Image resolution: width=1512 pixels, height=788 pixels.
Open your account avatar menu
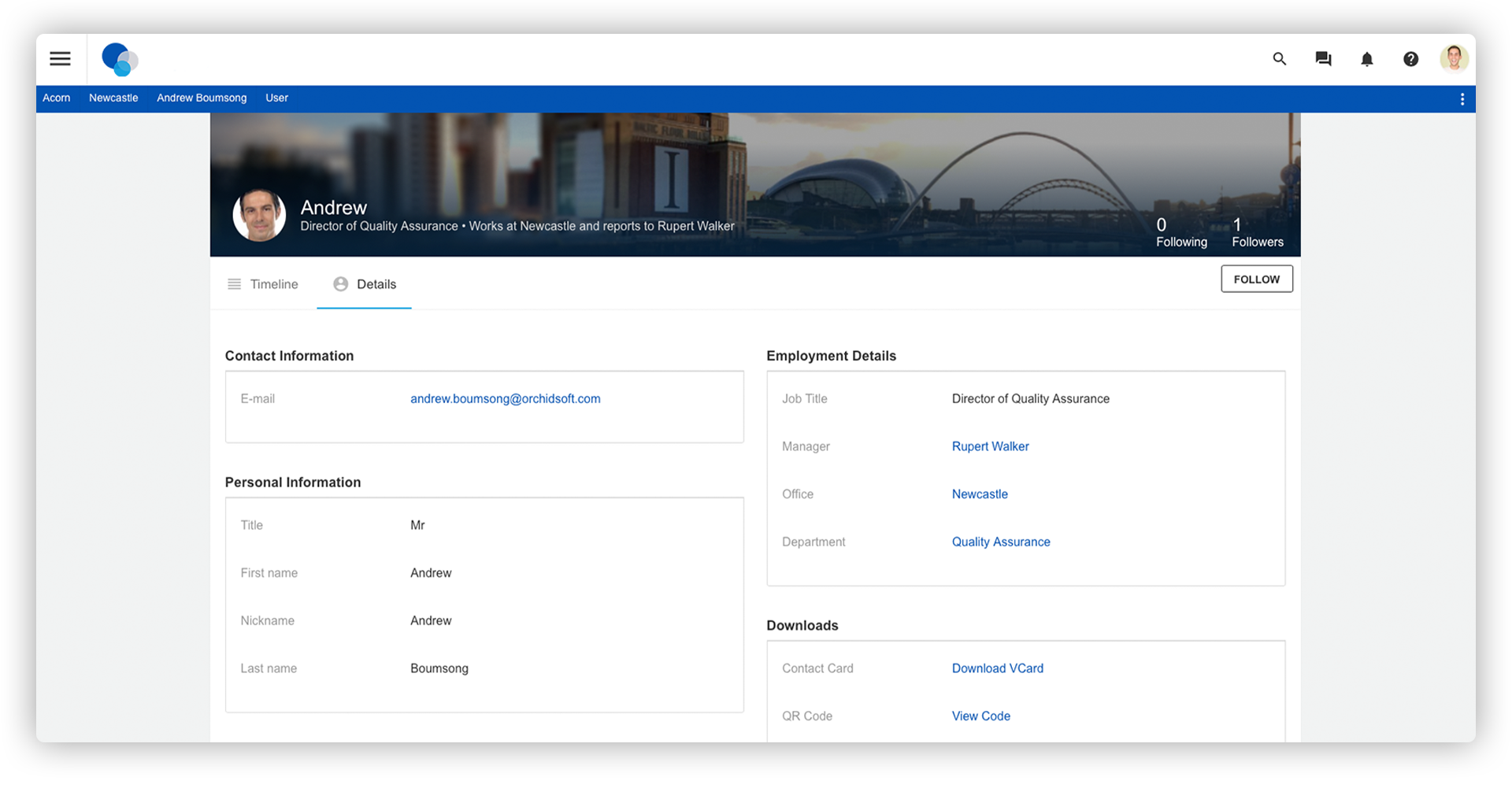tap(1455, 59)
